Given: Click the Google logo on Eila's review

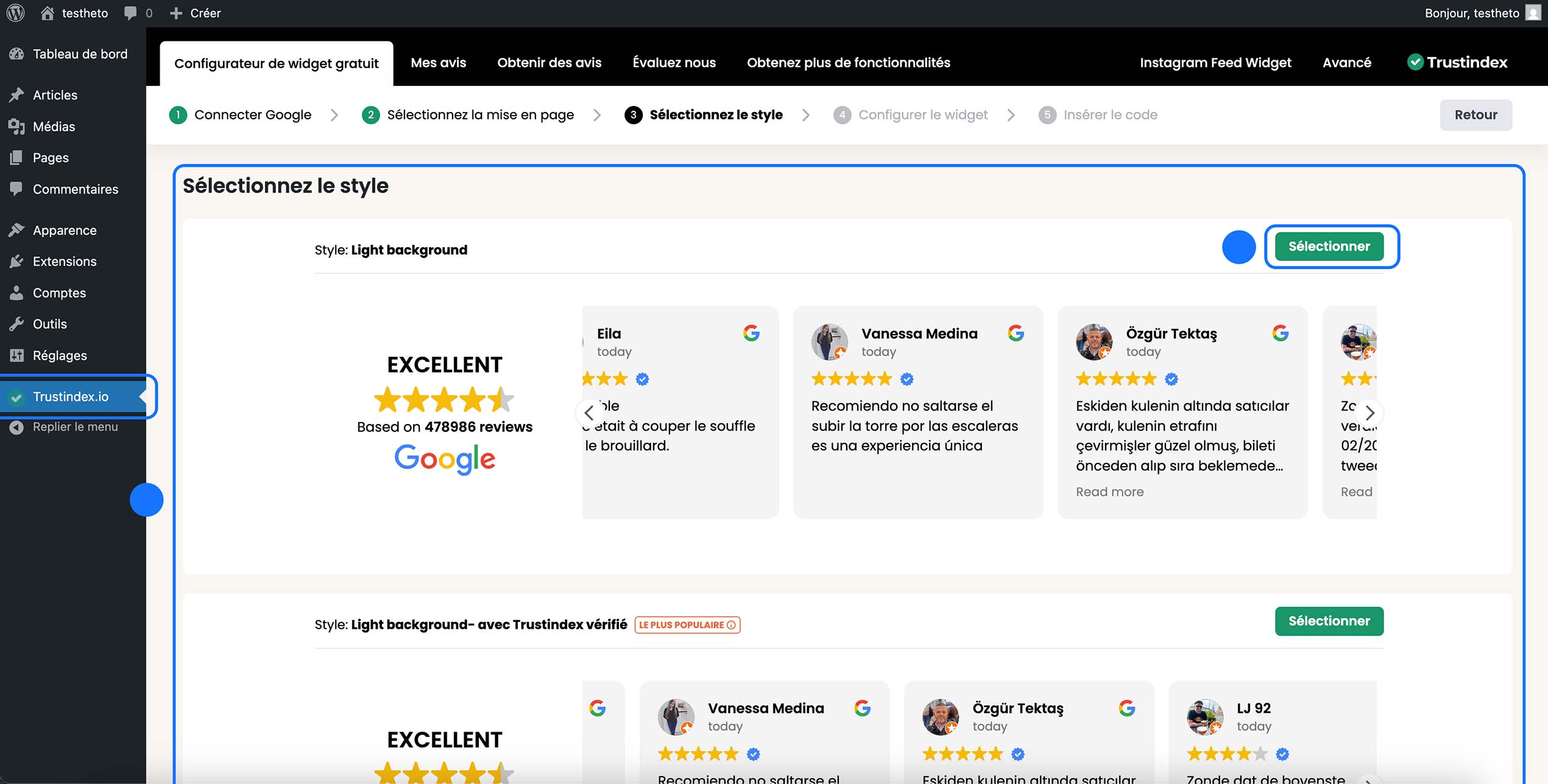Looking at the screenshot, I should click(x=751, y=334).
